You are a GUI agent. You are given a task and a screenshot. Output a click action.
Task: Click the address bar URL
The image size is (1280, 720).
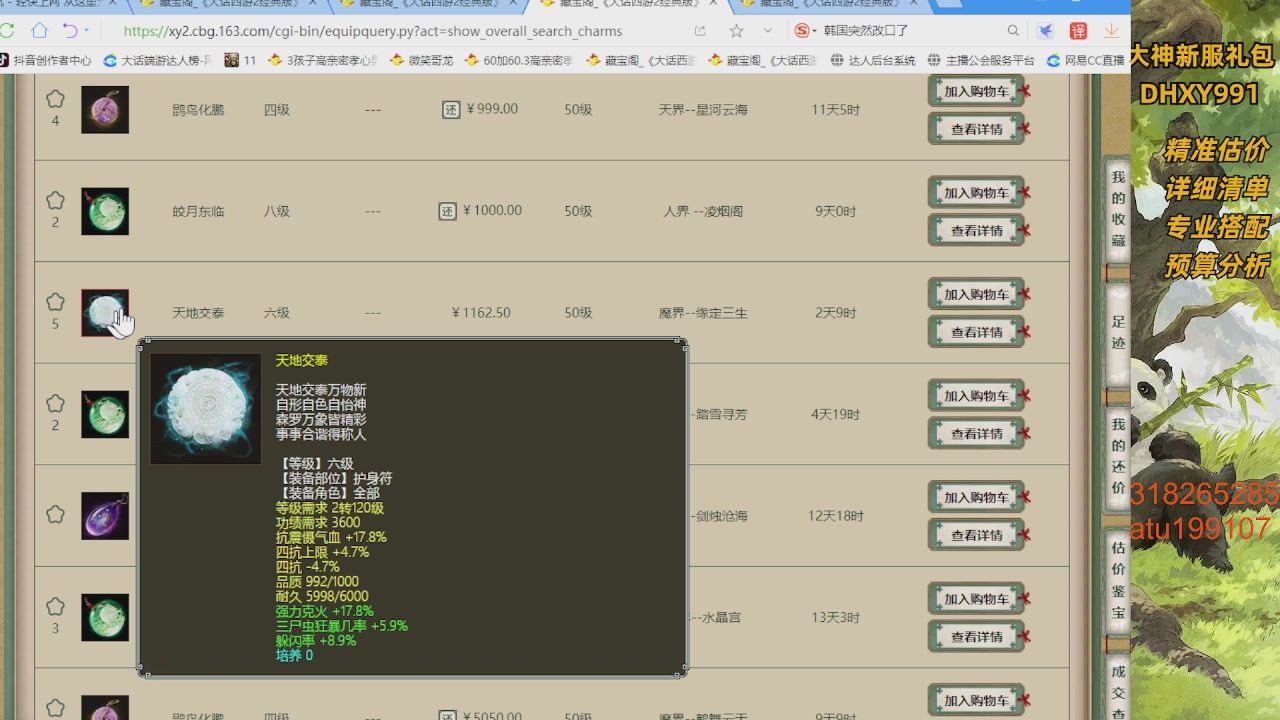pyautogui.click(x=373, y=31)
